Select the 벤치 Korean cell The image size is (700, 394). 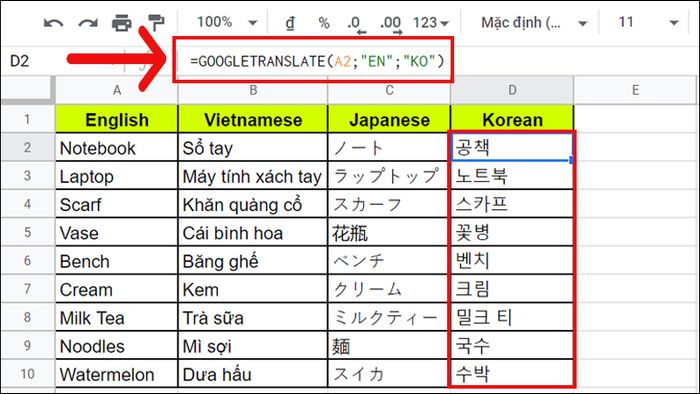(512, 261)
